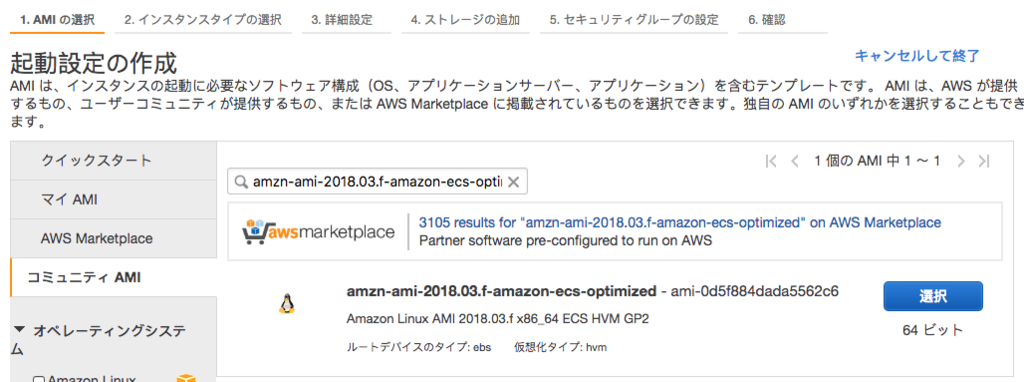Click the blue 選択 button
Image resolution: width=1024 pixels, height=382 pixels.
tap(933, 296)
